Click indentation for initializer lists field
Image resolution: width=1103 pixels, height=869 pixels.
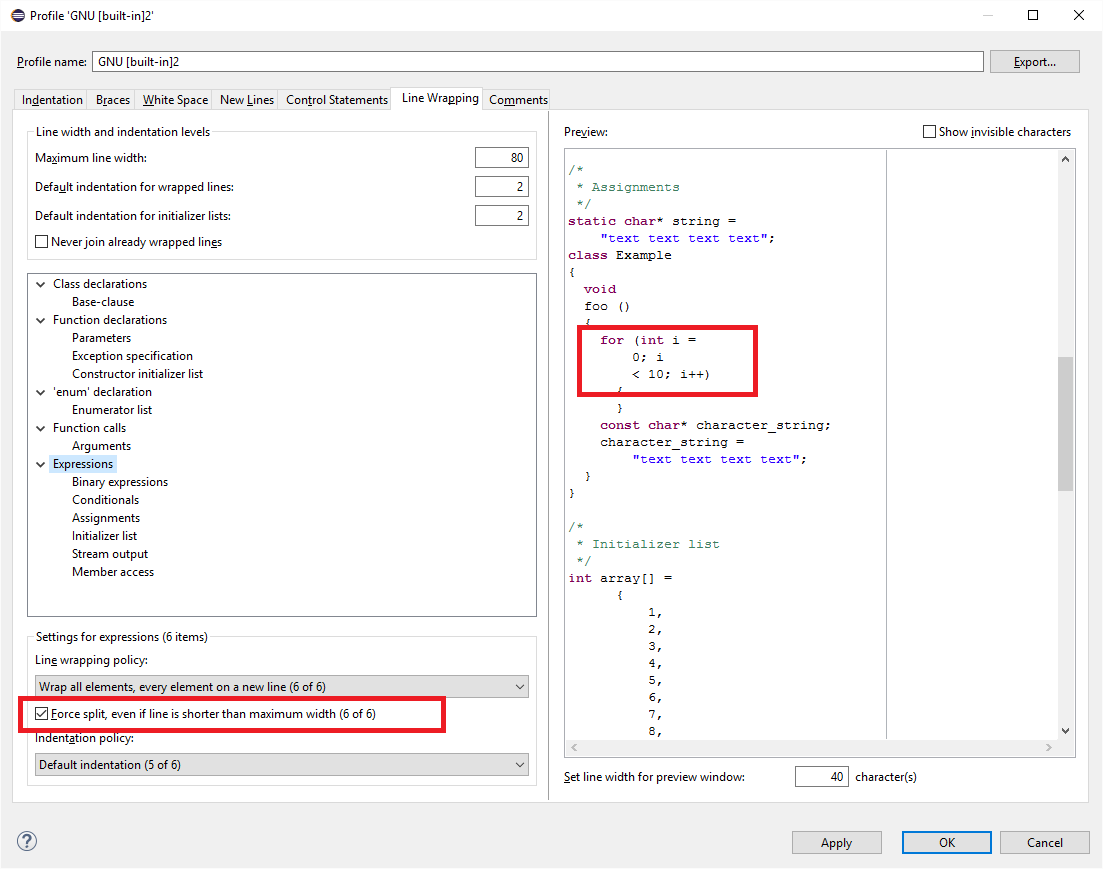coord(502,215)
